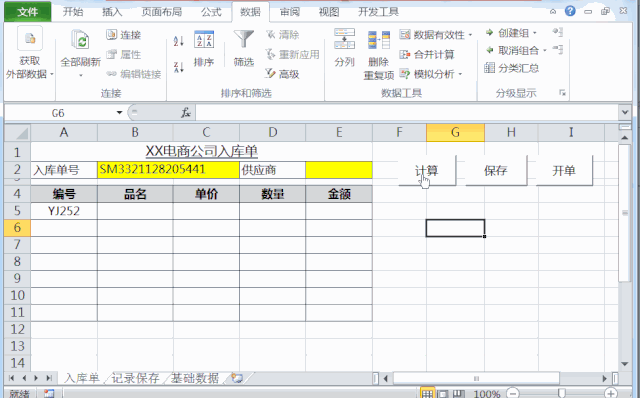Expand the formula bar
Screen dimensions: 640x398
coord(624,112)
